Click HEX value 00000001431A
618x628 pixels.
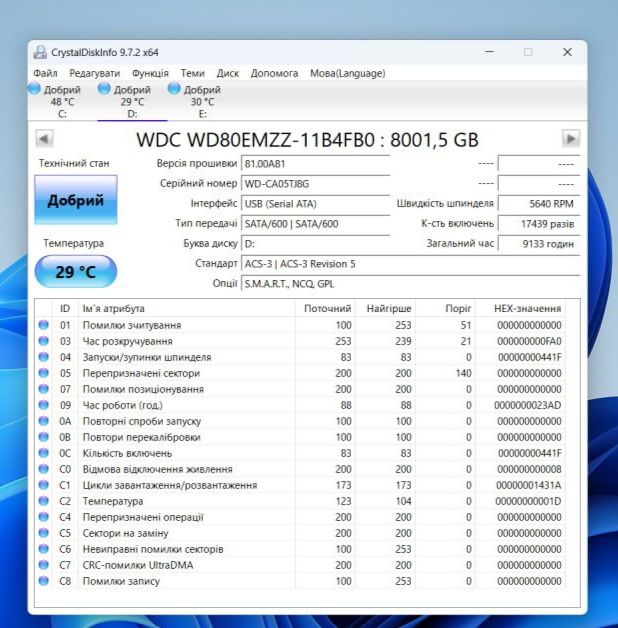click(529, 485)
